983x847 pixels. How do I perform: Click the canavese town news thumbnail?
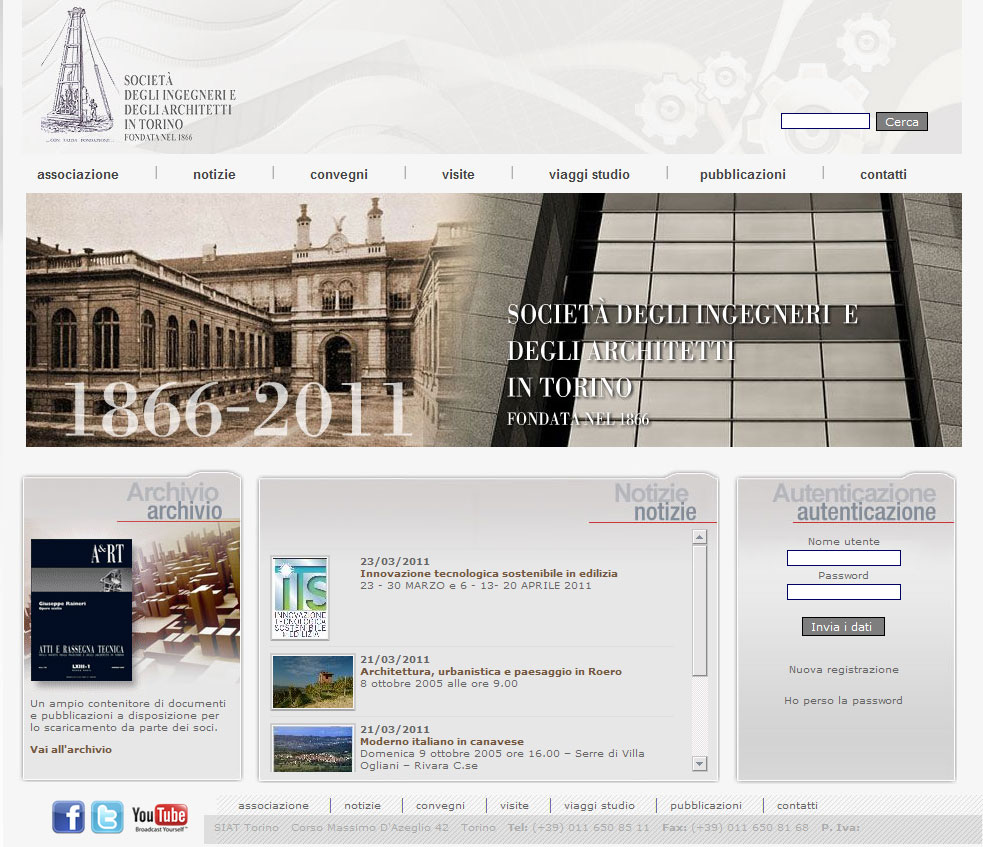click(313, 749)
